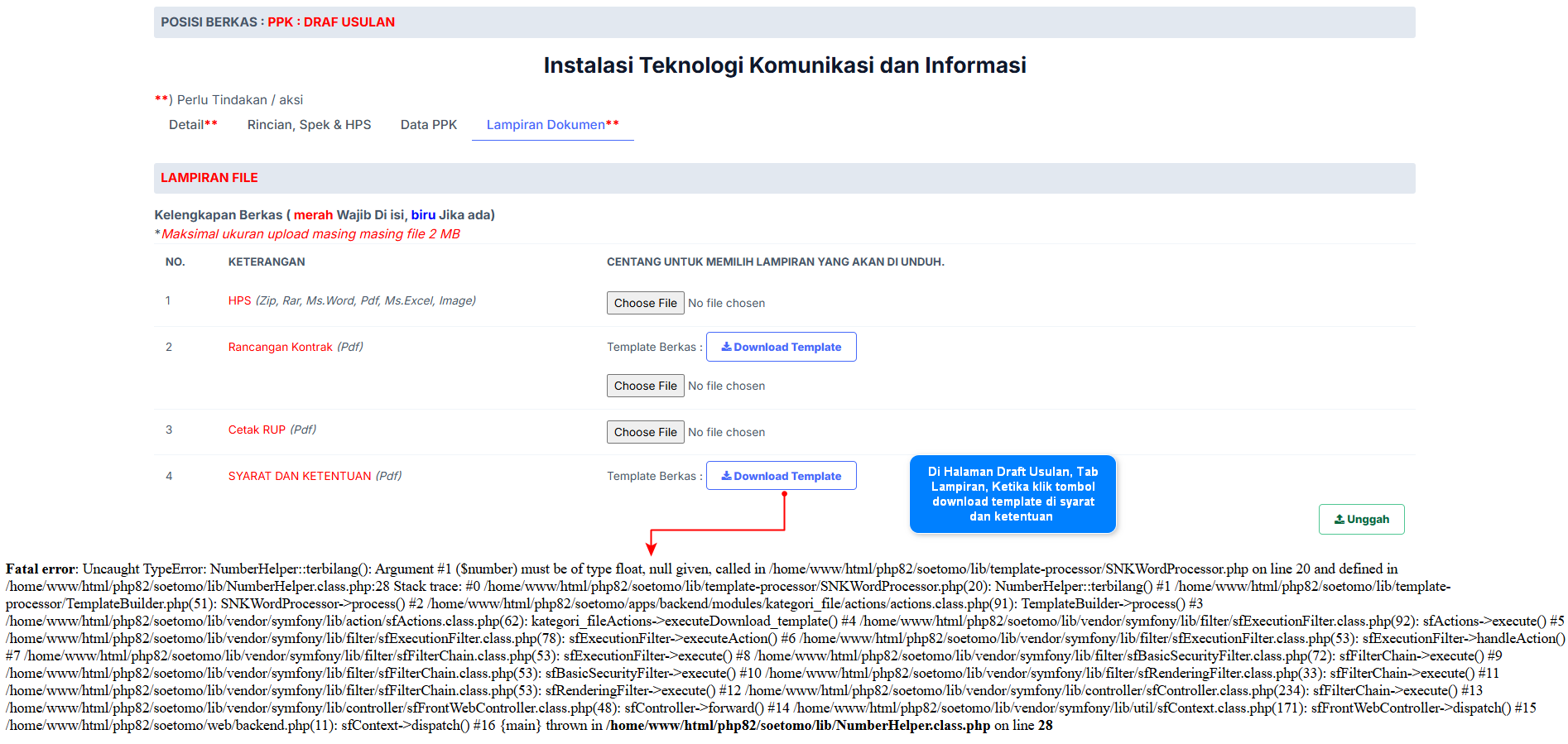Click the blue Draft Usulan callout box
Screen dimensions: 1568x744
pos(1012,494)
